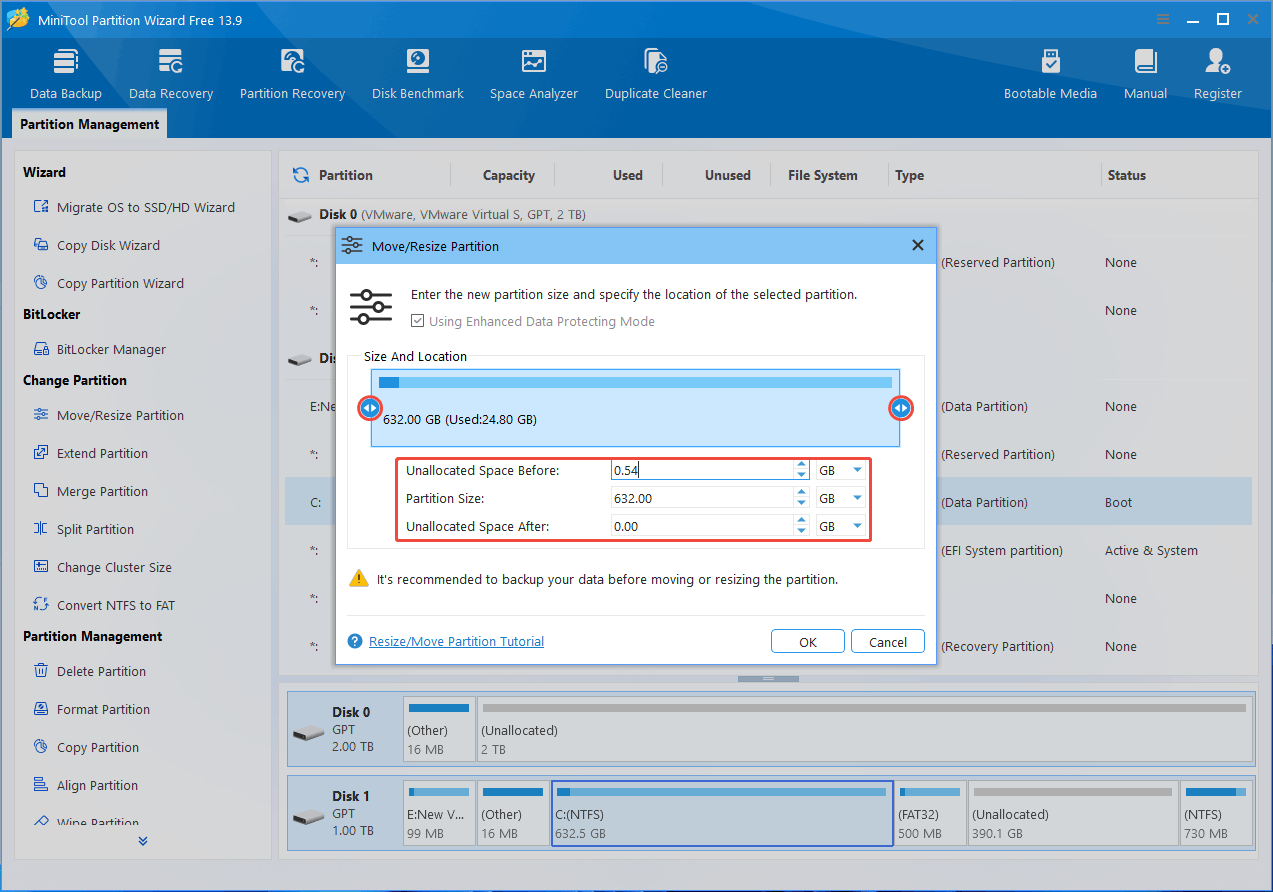Open Copy Partition Wizard in the Wizard section
Image resolution: width=1273 pixels, height=892 pixels.
coord(109,283)
